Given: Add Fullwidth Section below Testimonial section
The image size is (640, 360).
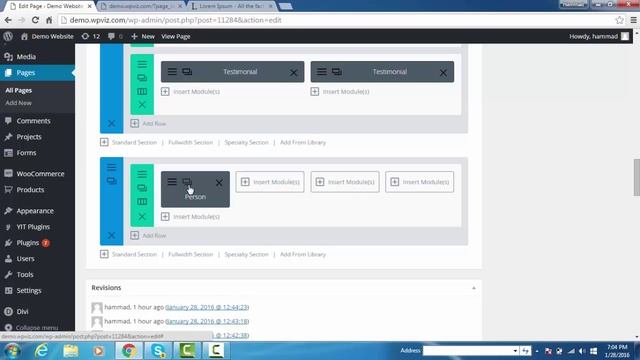Looking at the screenshot, I should click(x=191, y=142).
